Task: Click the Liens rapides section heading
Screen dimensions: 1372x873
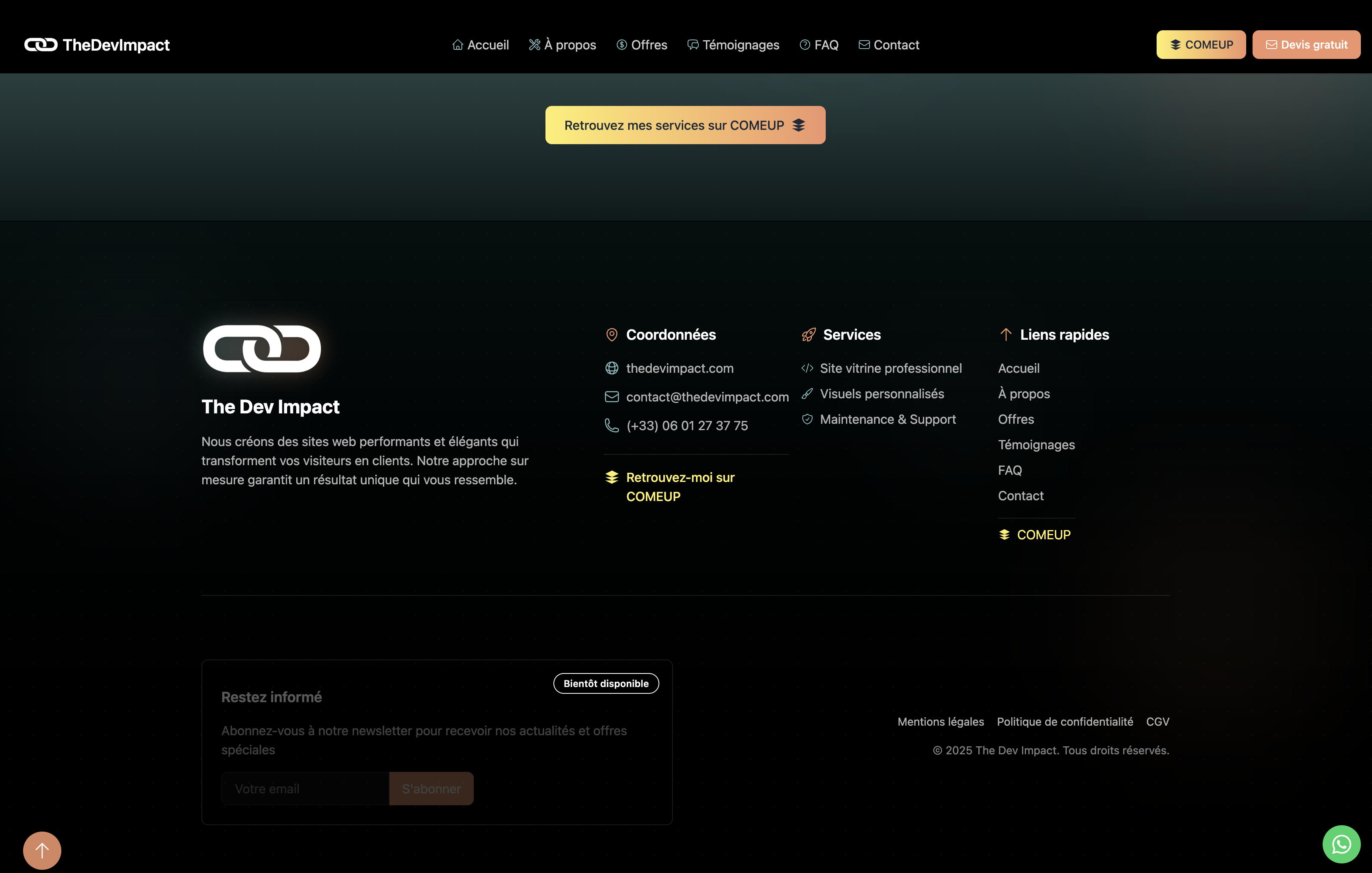Action: click(1064, 335)
